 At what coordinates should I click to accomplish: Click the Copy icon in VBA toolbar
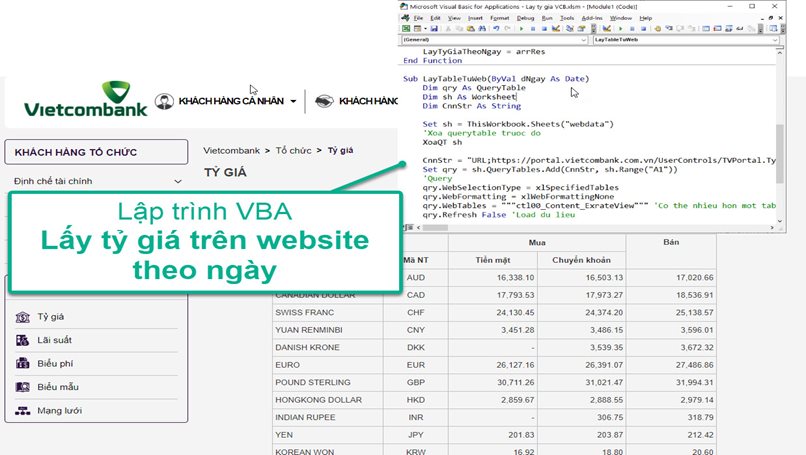click(459, 28)
